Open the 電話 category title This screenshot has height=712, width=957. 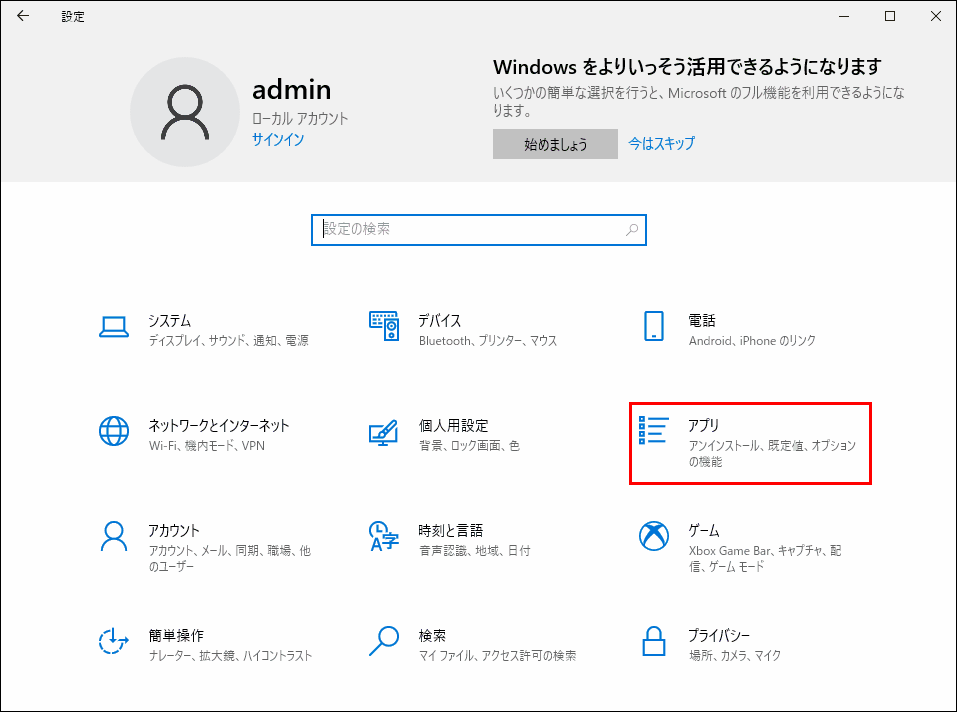[702, 320]
